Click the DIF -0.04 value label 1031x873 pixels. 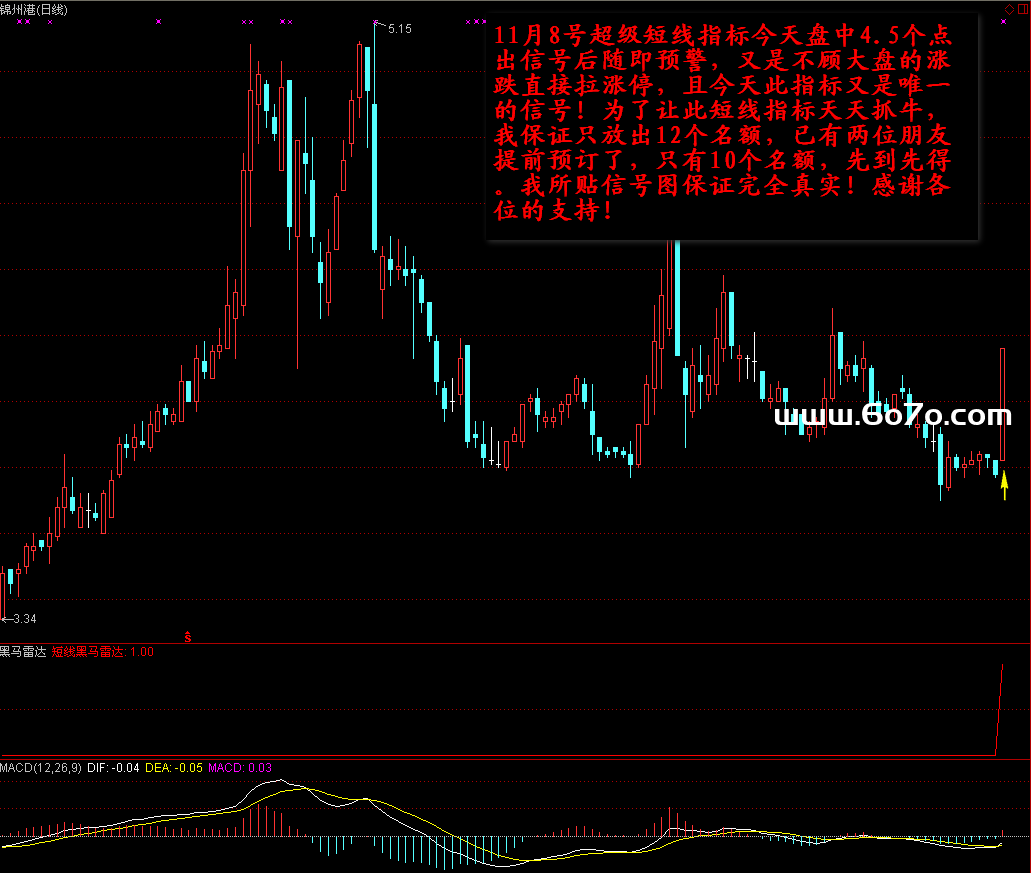click(113, 768)
